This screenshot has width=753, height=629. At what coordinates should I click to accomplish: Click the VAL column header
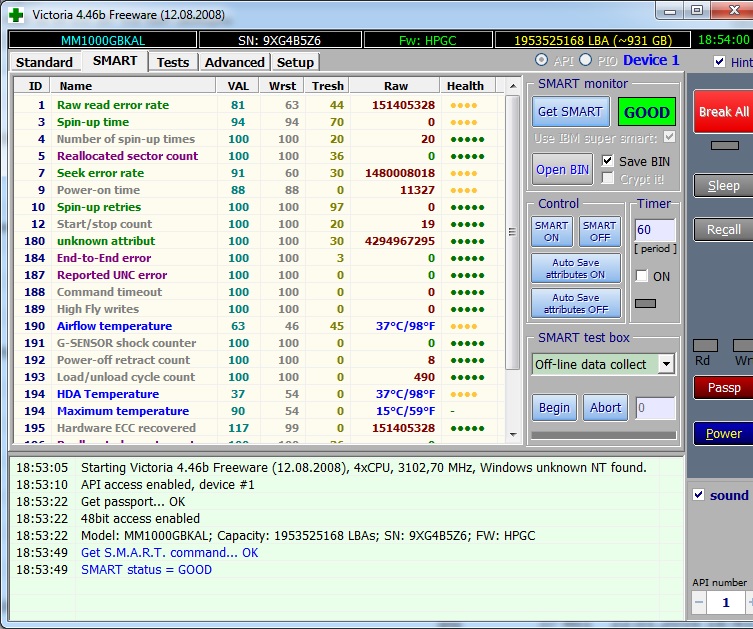pyautogui.click(x=238, y=86)
